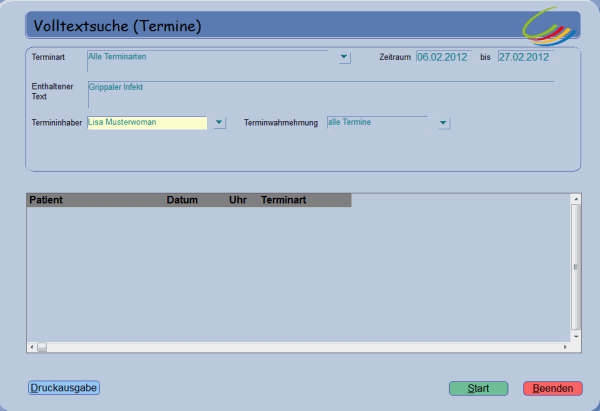Click the red Beenden button
This screenshot has height=411, width=600.
(x=553, y=388)
